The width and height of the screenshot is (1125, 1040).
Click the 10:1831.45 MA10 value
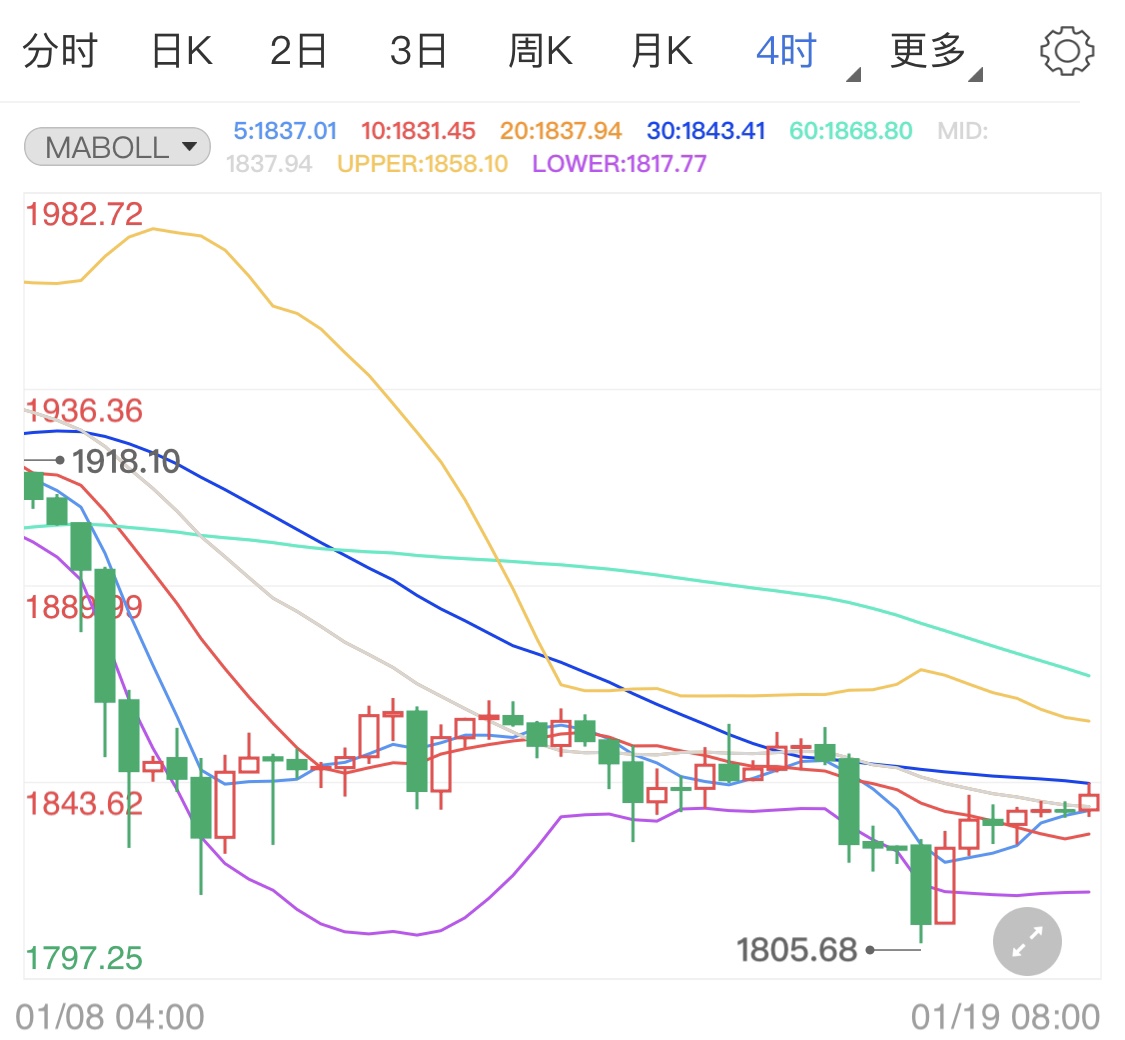click(418, 131)
